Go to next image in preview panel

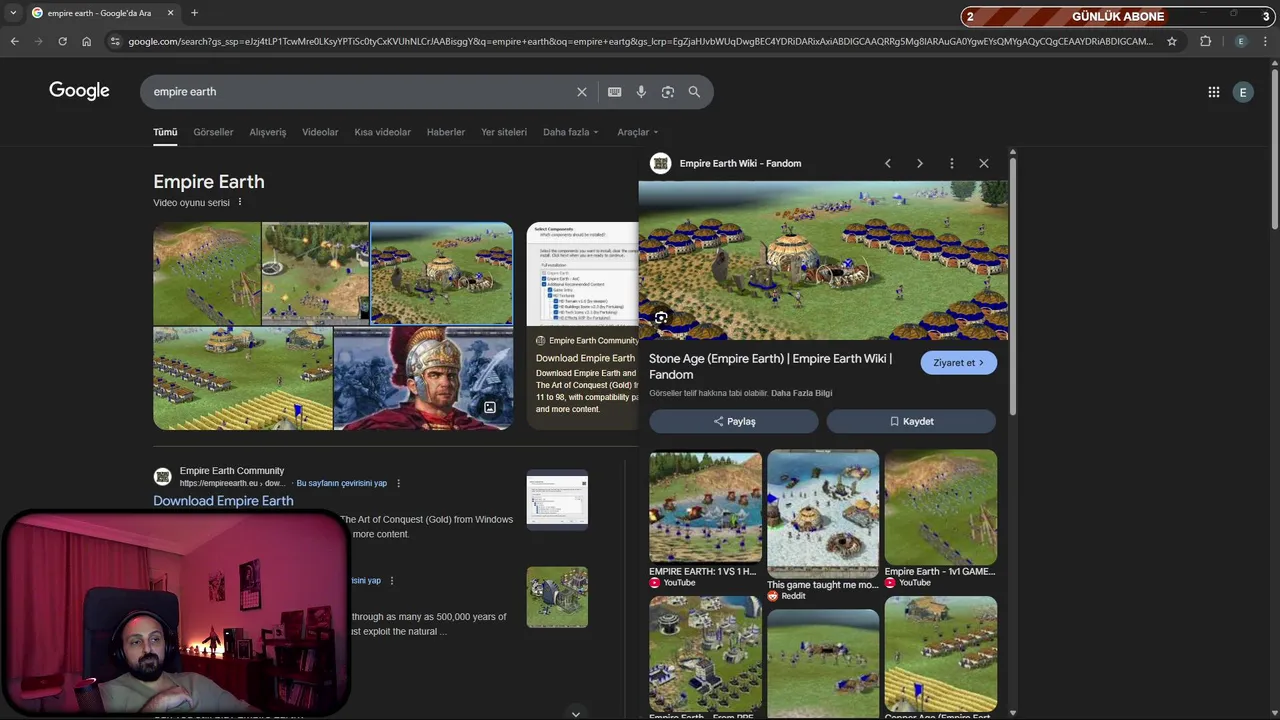coord(920,163)
